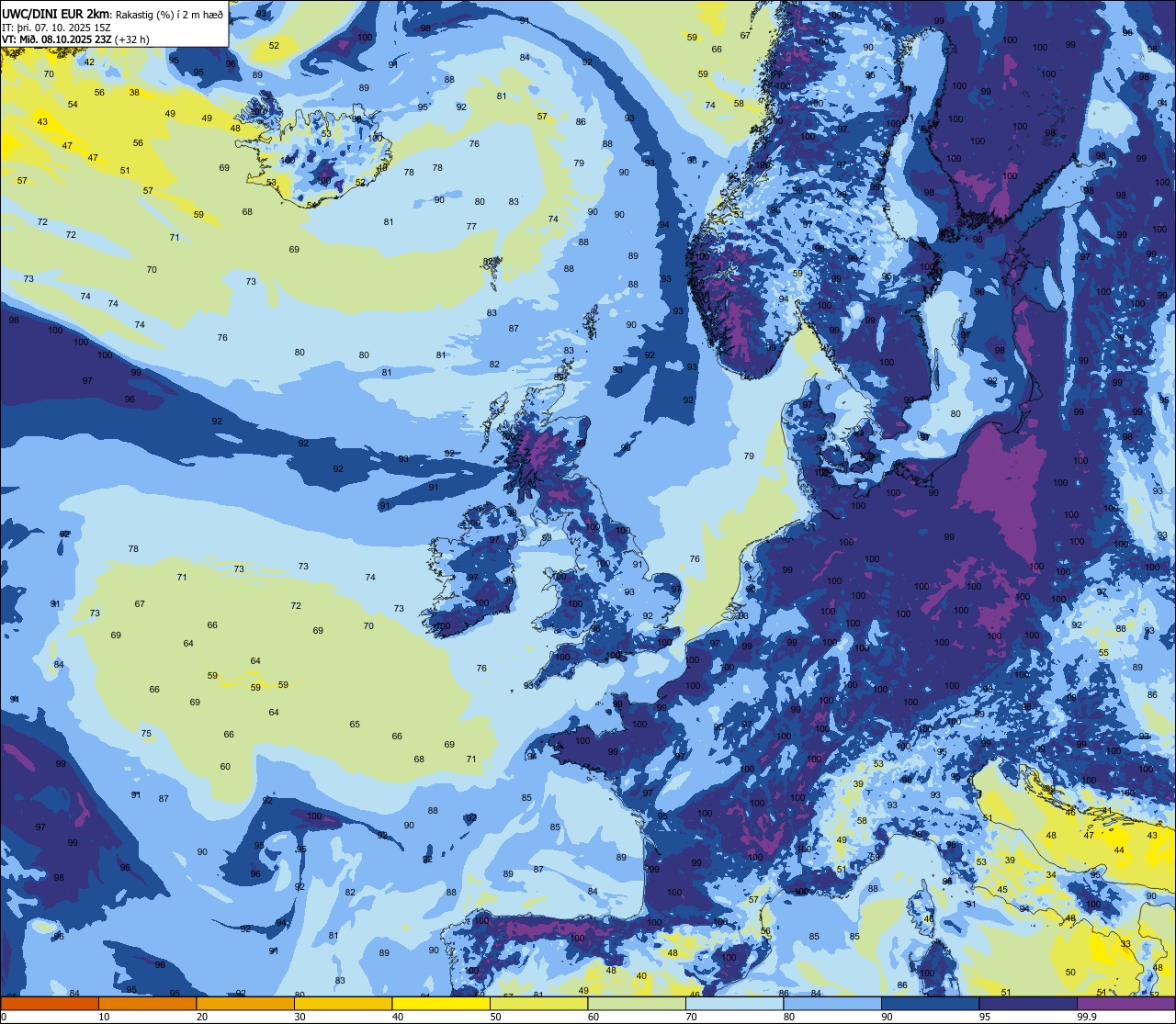Click the legend tick label '60'
The height and width of the screenshot is (1024, 1176).
(594, 1017)
